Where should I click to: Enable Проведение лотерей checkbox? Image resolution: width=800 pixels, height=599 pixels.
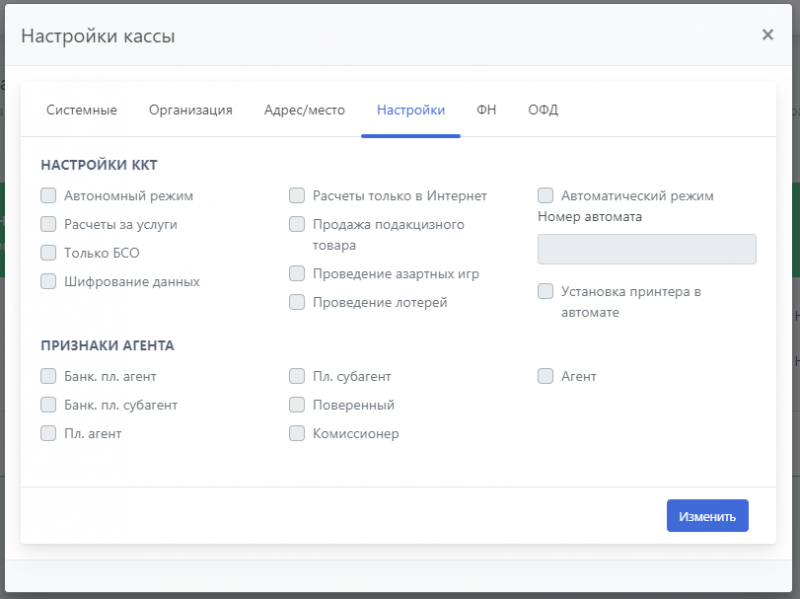coord(297,302)
